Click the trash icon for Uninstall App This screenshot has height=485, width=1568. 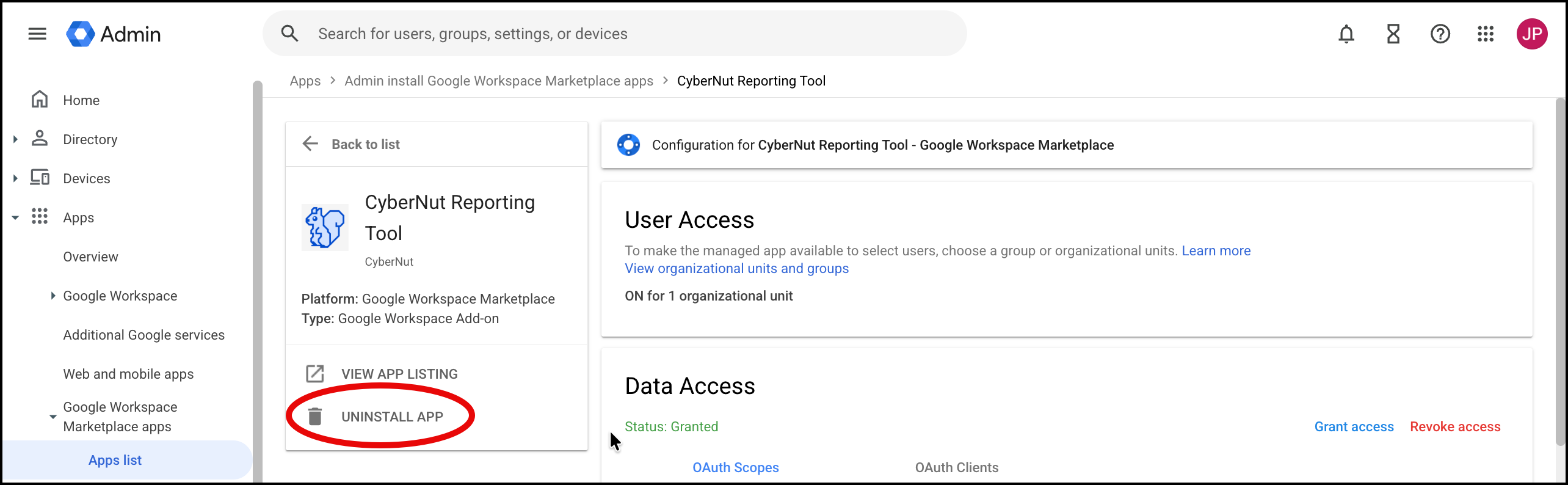pyautogui.click(x=314, y=416)
